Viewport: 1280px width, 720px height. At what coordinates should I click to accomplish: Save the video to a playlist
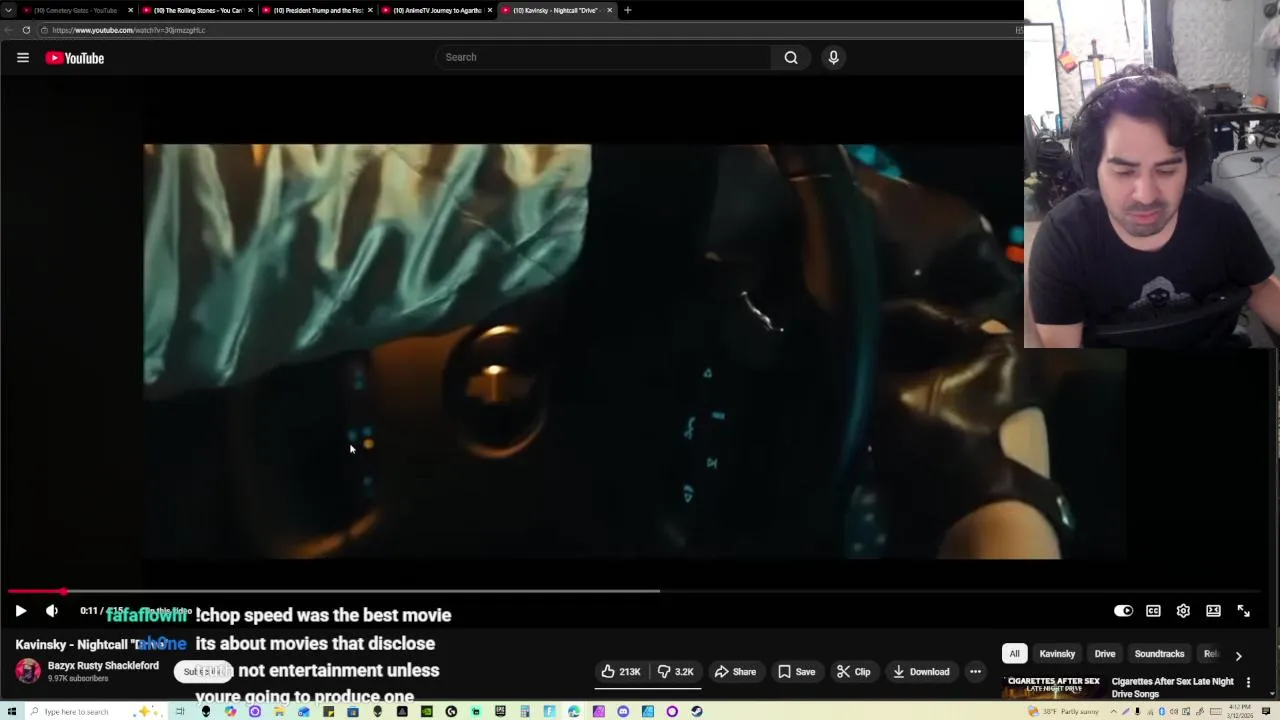tap(797, 672)
